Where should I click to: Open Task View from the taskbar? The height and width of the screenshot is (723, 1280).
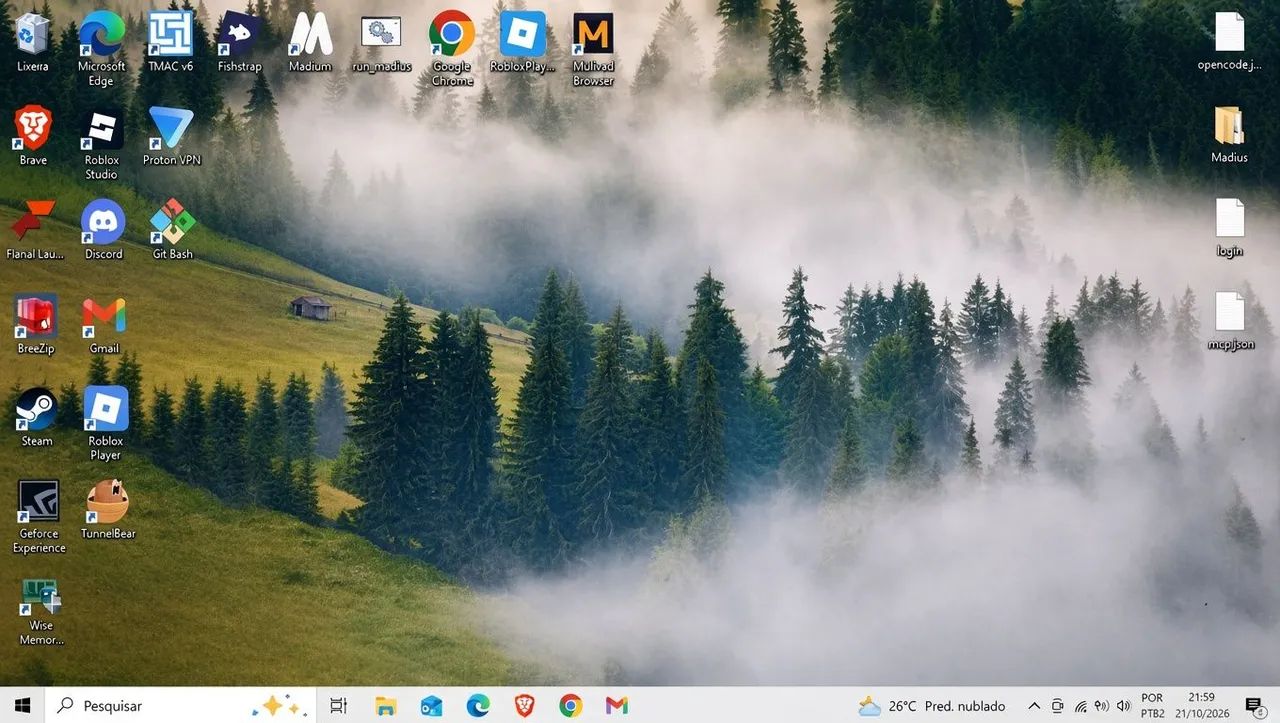(x=338, y=705)
